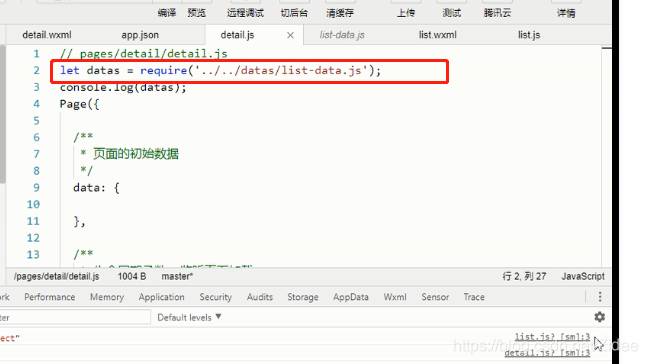648x364 pixels.
Task: Click the /pages/detail/detail.js path in status bar
Action: tap(57, 276)
